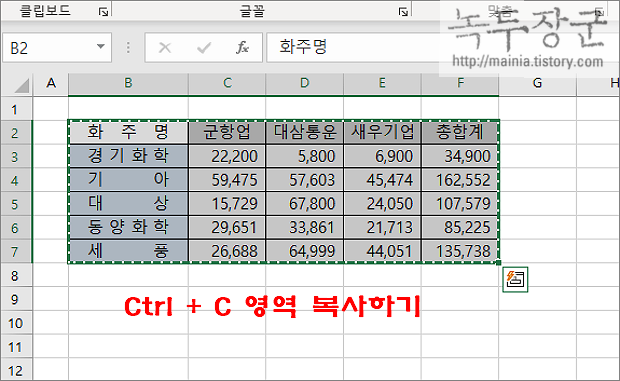Click cell with value 26,688
Image resolution: width=620 pixels, height=381 pixels.
pos(227,251)
